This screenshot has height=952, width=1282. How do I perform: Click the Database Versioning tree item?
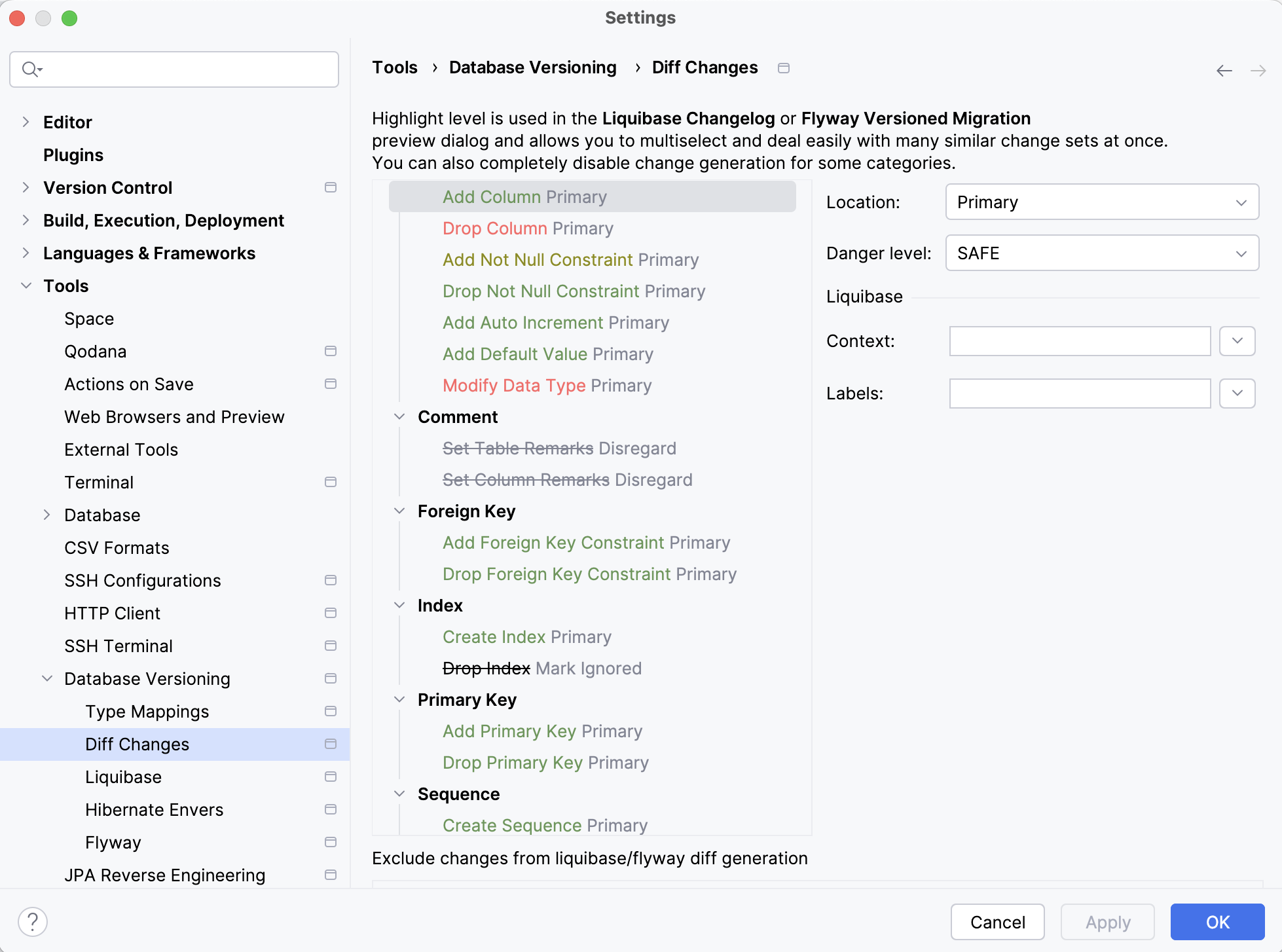tap(147, 679)
